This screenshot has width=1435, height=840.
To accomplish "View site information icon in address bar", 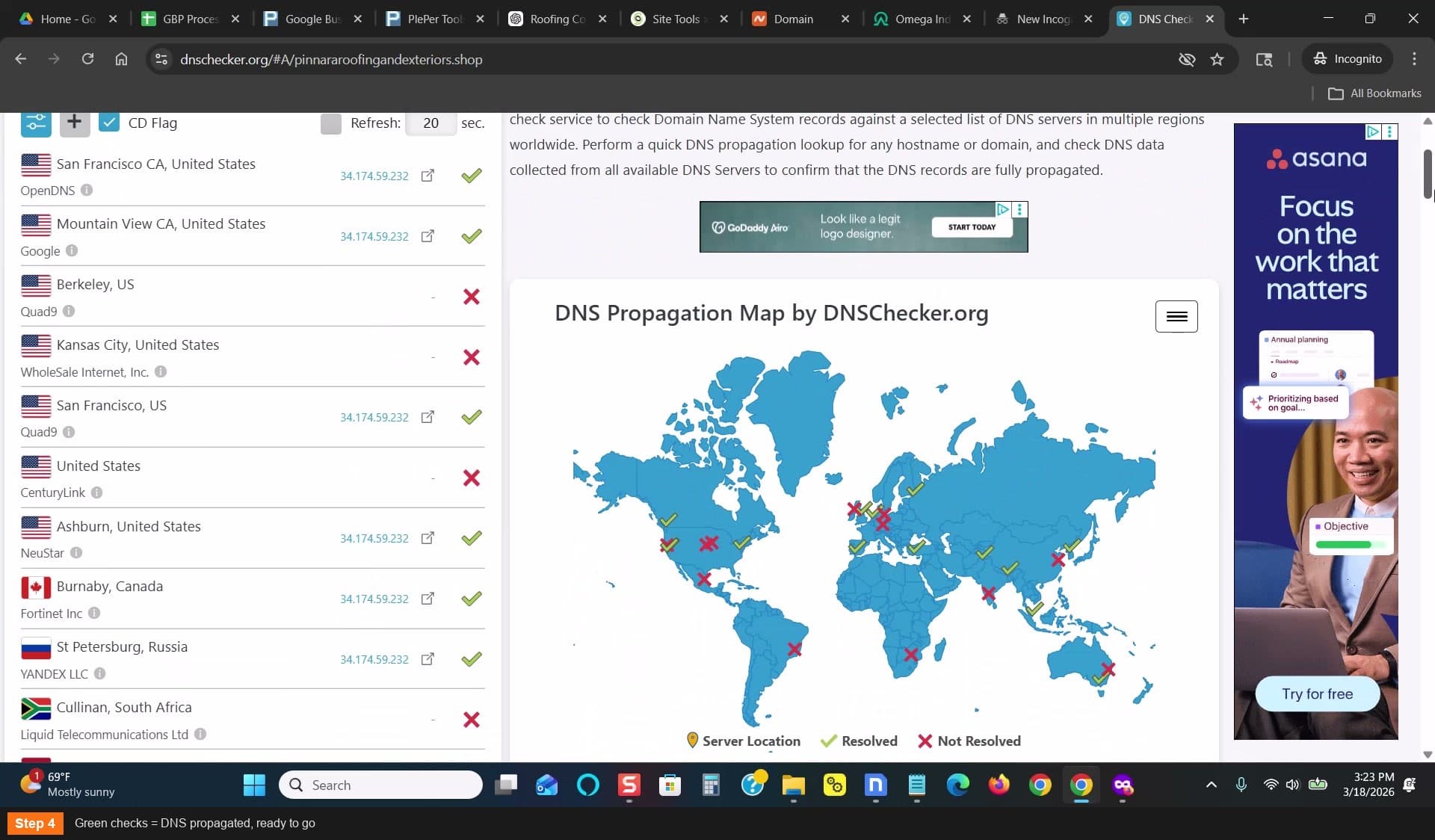I will coord(161,59).
